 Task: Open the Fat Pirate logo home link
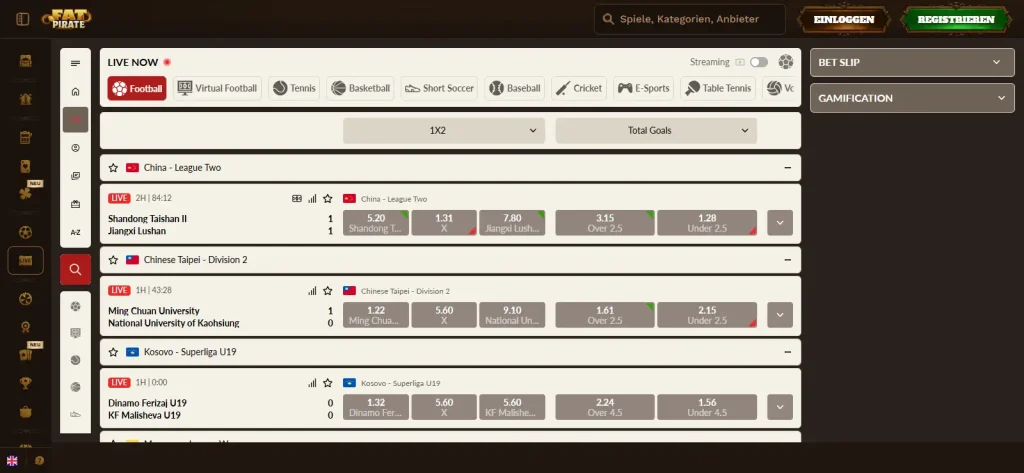[66, 19]
